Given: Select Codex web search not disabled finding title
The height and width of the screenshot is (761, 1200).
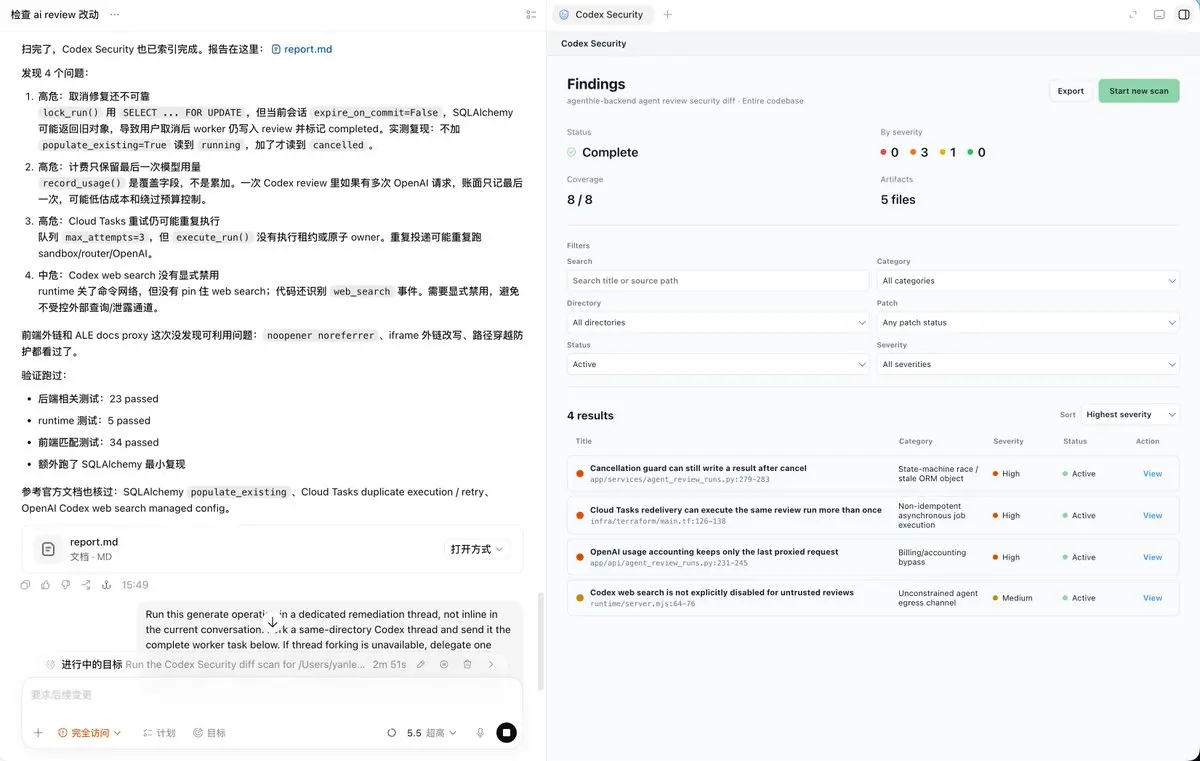Looking at the screenshot, I should pos(722,593).
